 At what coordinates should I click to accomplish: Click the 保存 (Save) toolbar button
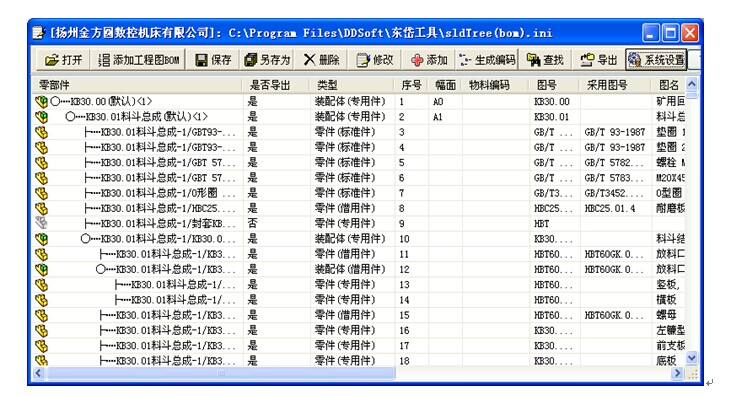click(x=213, y=60)
